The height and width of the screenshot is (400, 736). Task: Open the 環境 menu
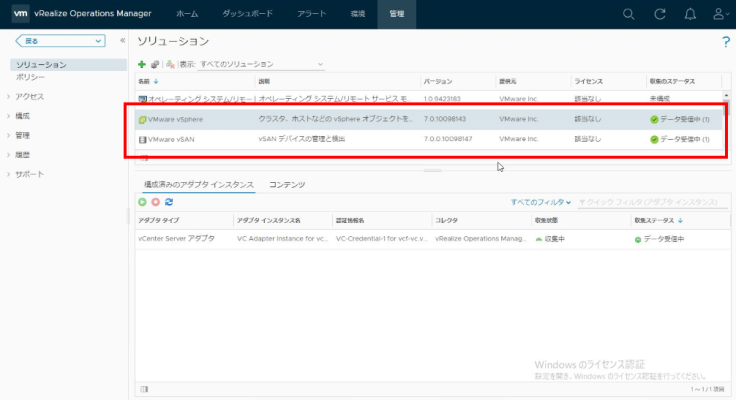point(358,14)
